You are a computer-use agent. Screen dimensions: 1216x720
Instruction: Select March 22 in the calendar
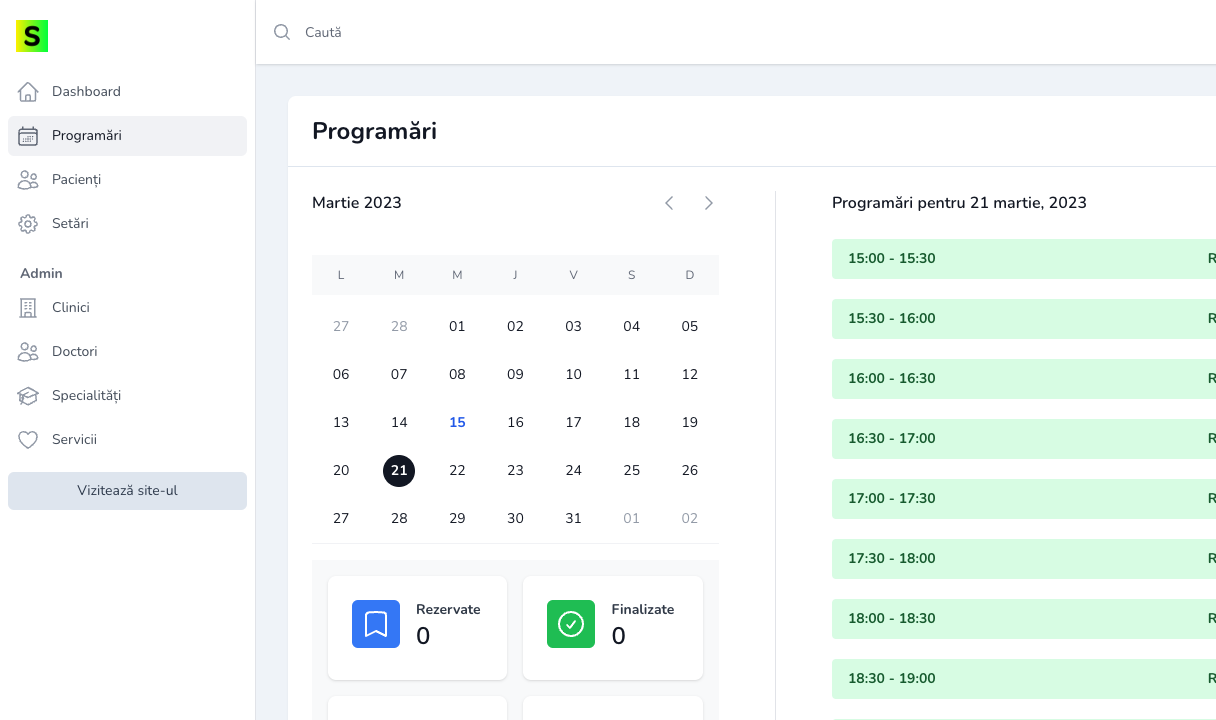[x=457, y=471]
